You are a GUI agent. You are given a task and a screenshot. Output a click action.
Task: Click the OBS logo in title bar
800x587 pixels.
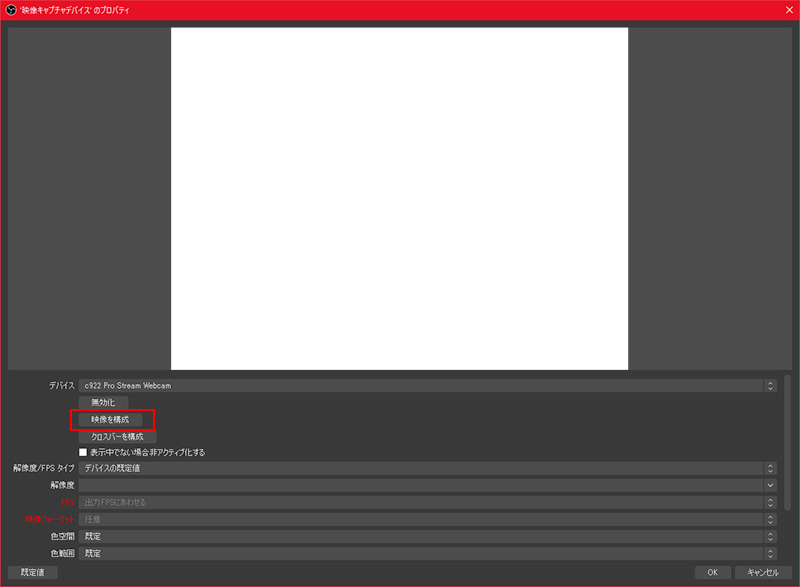coord(11,10)
